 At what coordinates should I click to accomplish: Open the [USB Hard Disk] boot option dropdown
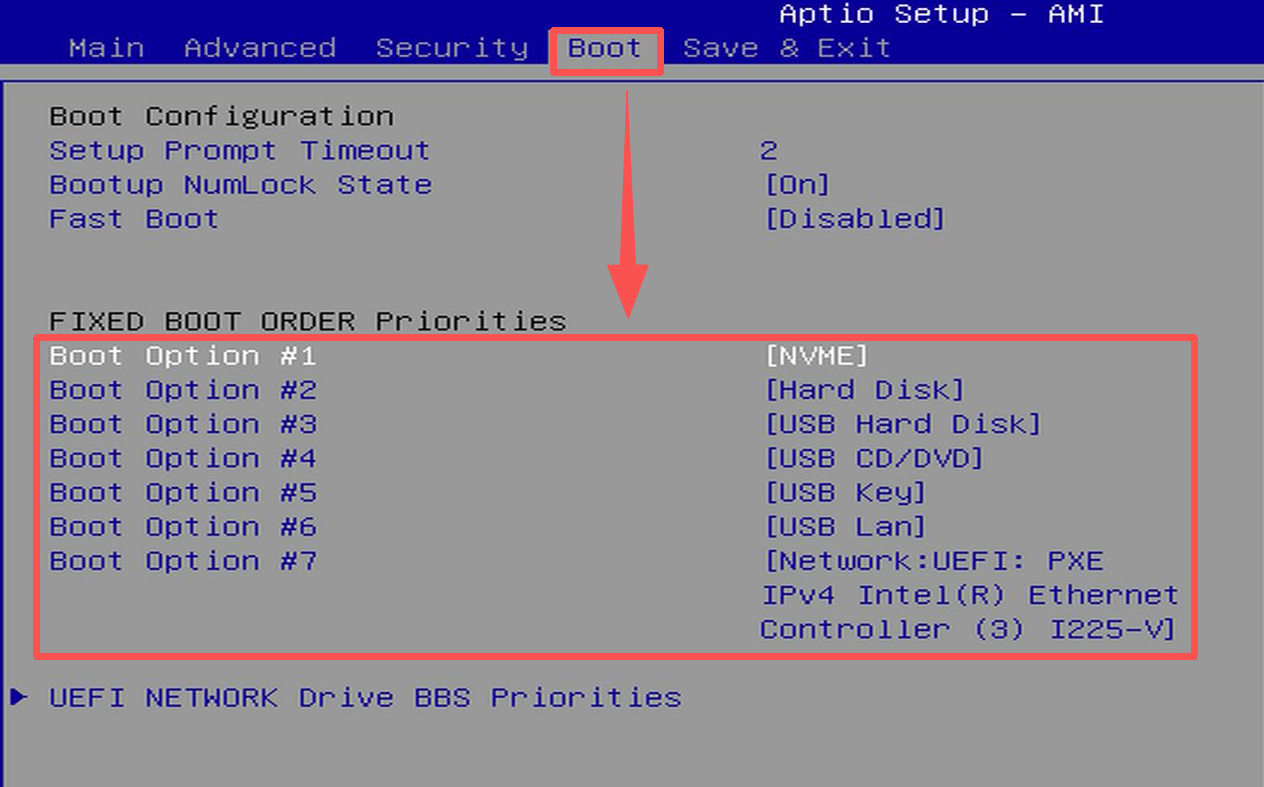(x=902, y=424)
